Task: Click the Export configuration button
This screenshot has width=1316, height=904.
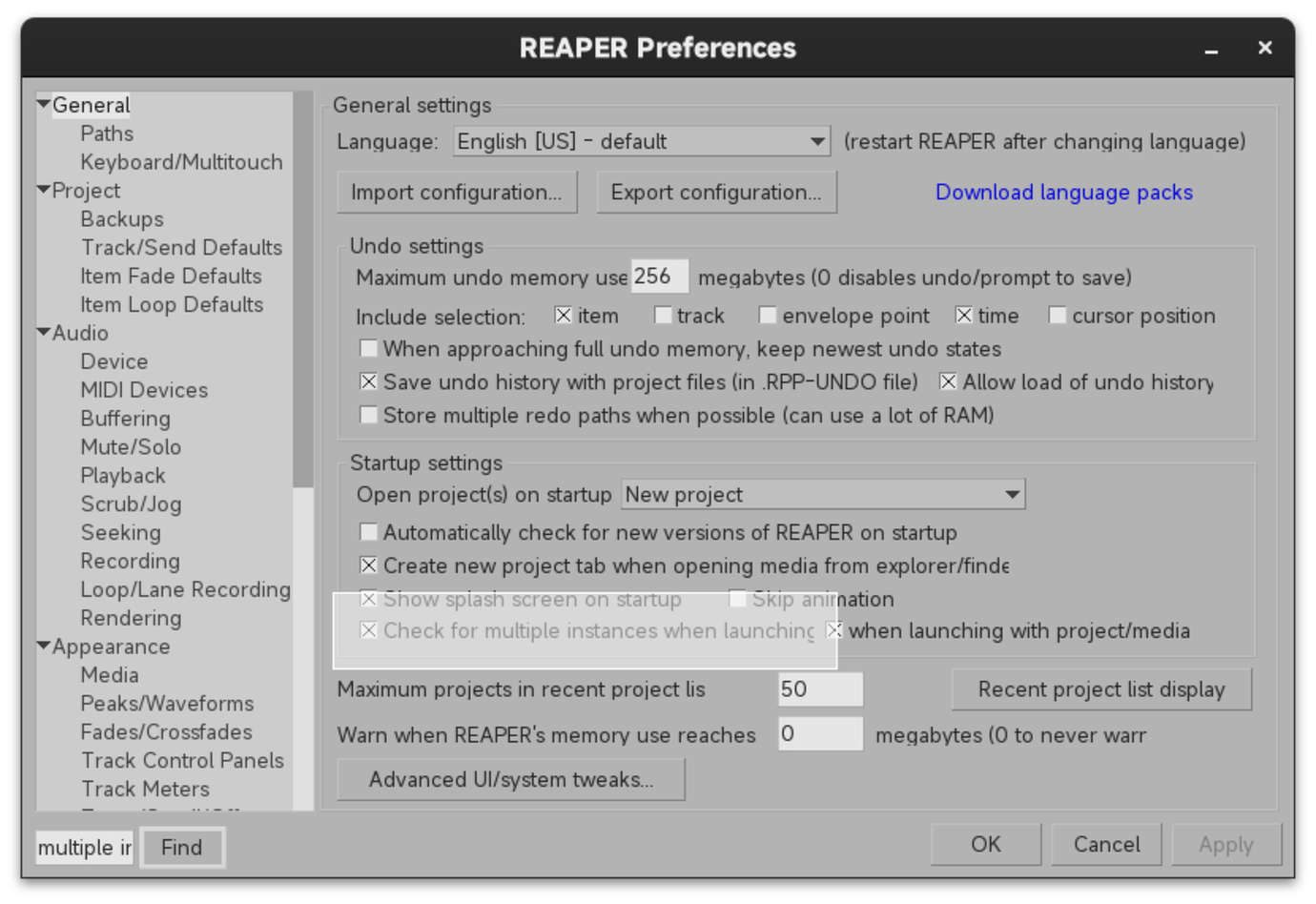Action: 716,192
